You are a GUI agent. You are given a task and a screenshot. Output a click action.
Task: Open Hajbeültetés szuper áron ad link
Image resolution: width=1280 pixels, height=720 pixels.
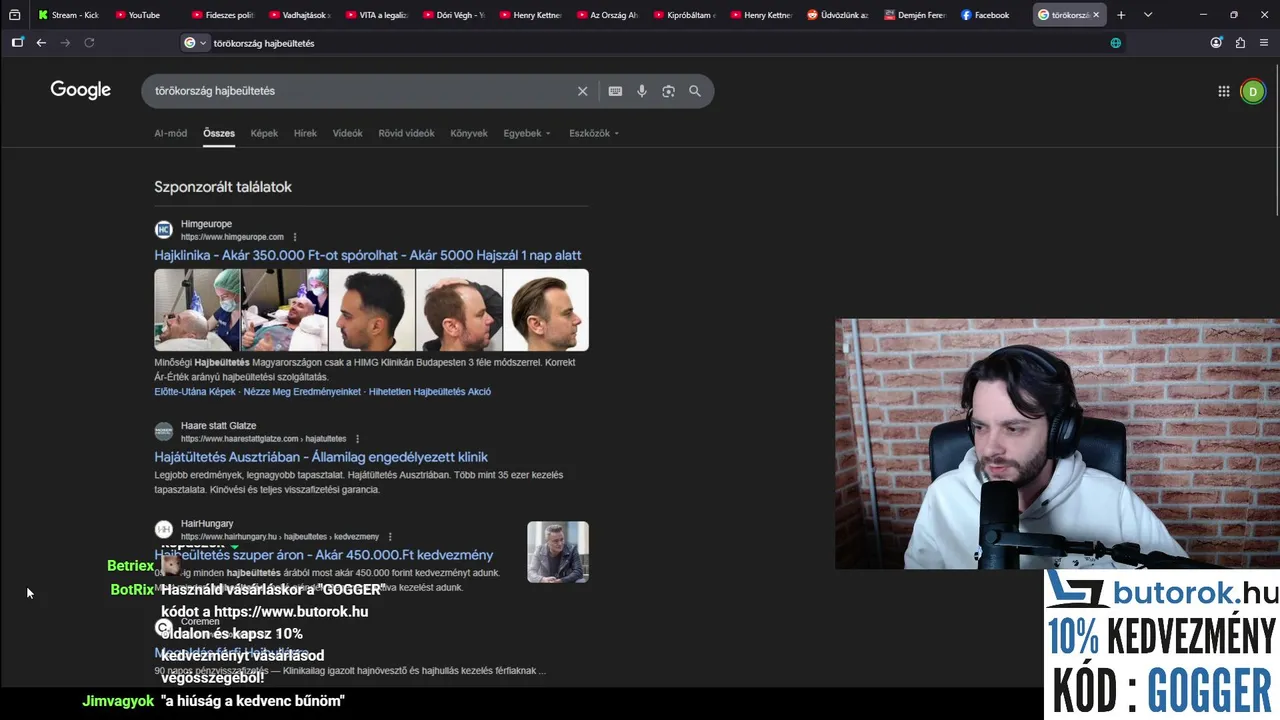323,555
